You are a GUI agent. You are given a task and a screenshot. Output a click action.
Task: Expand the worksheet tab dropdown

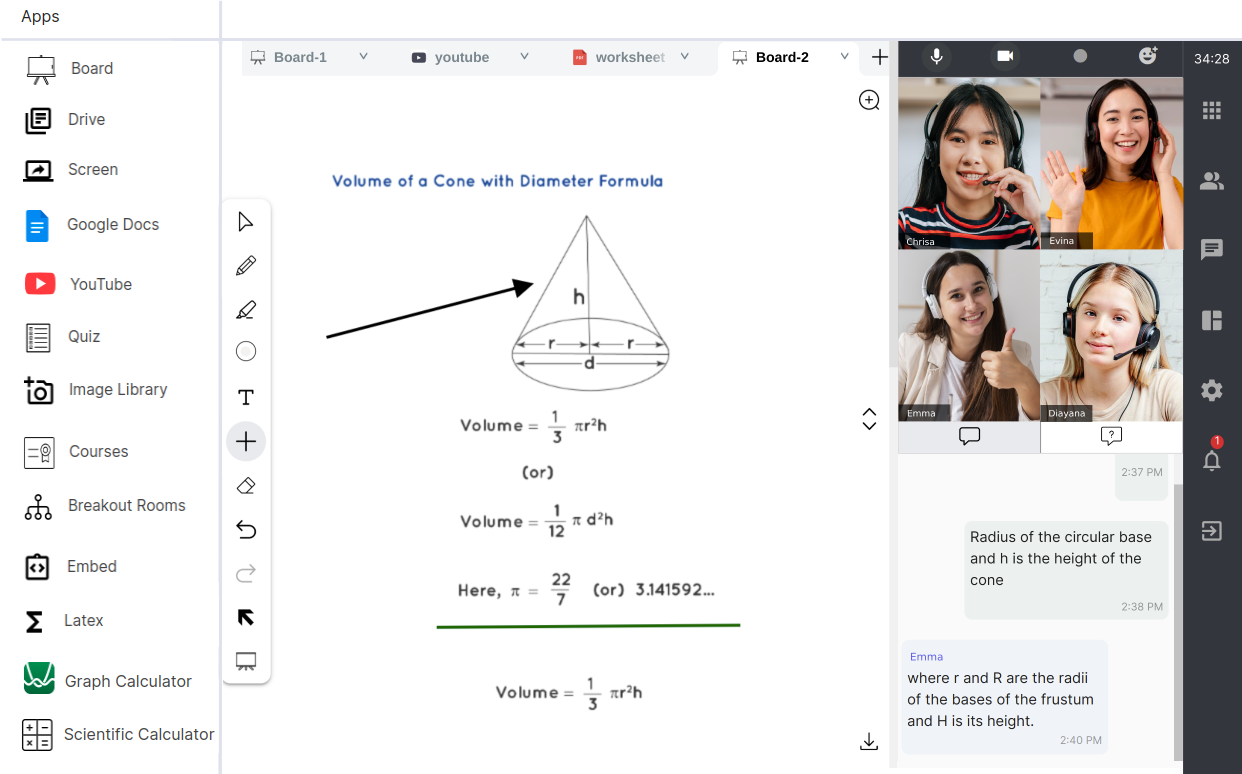point(685,57)
